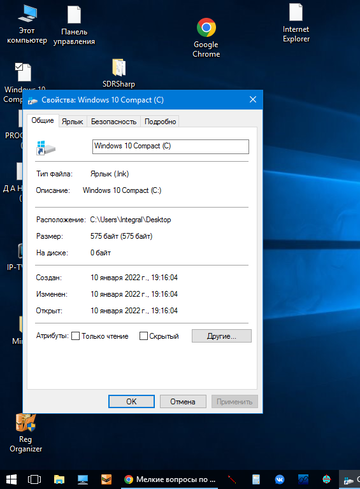The width and height of the screenshot is (360, 489).
Task: Switch to the Ярлык tab
Action: point(72,122)
